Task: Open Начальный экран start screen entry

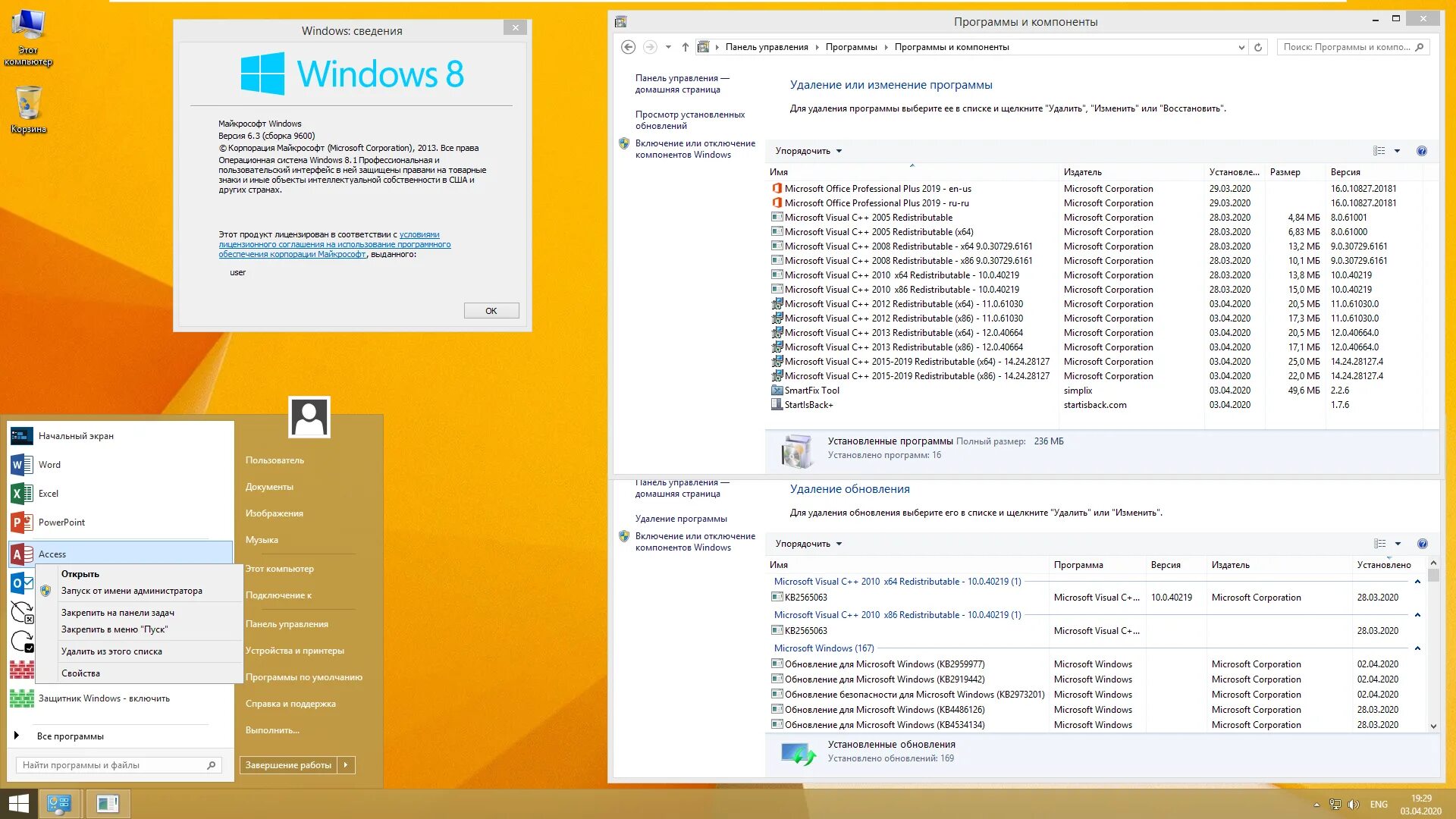Action: [120, 436]
